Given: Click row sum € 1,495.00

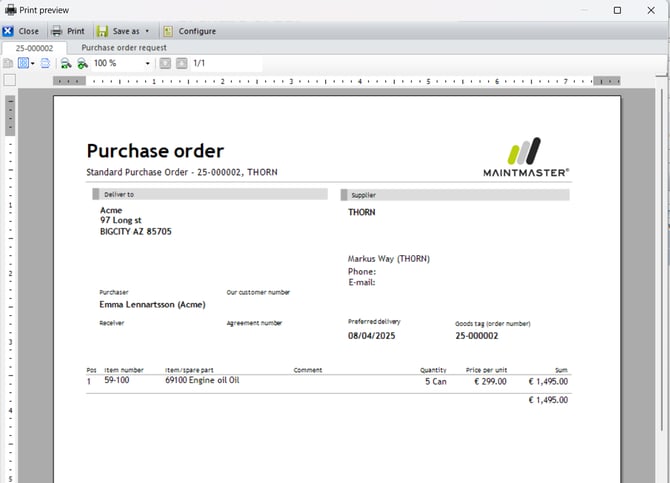Looking at the screenshot, I should [x=548, y=381].
